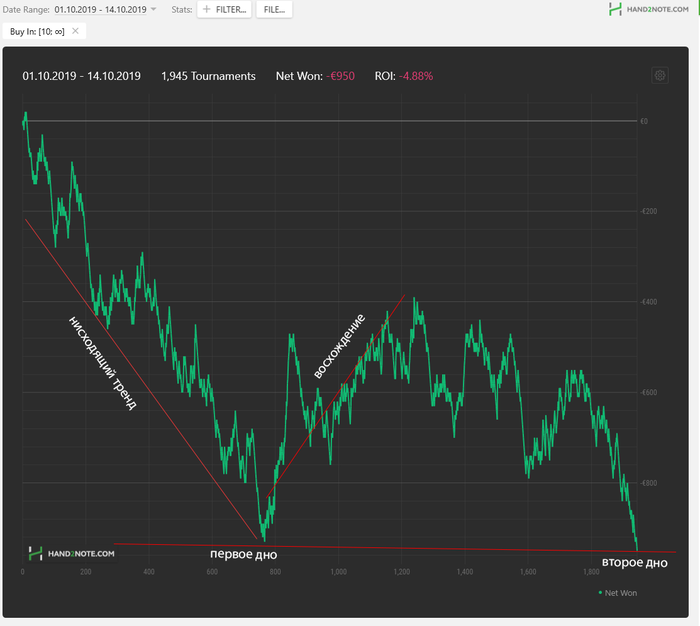Viewport: 700px width, 626px height.
Task: Click the €0 axis label
Action: coord(644,121)
